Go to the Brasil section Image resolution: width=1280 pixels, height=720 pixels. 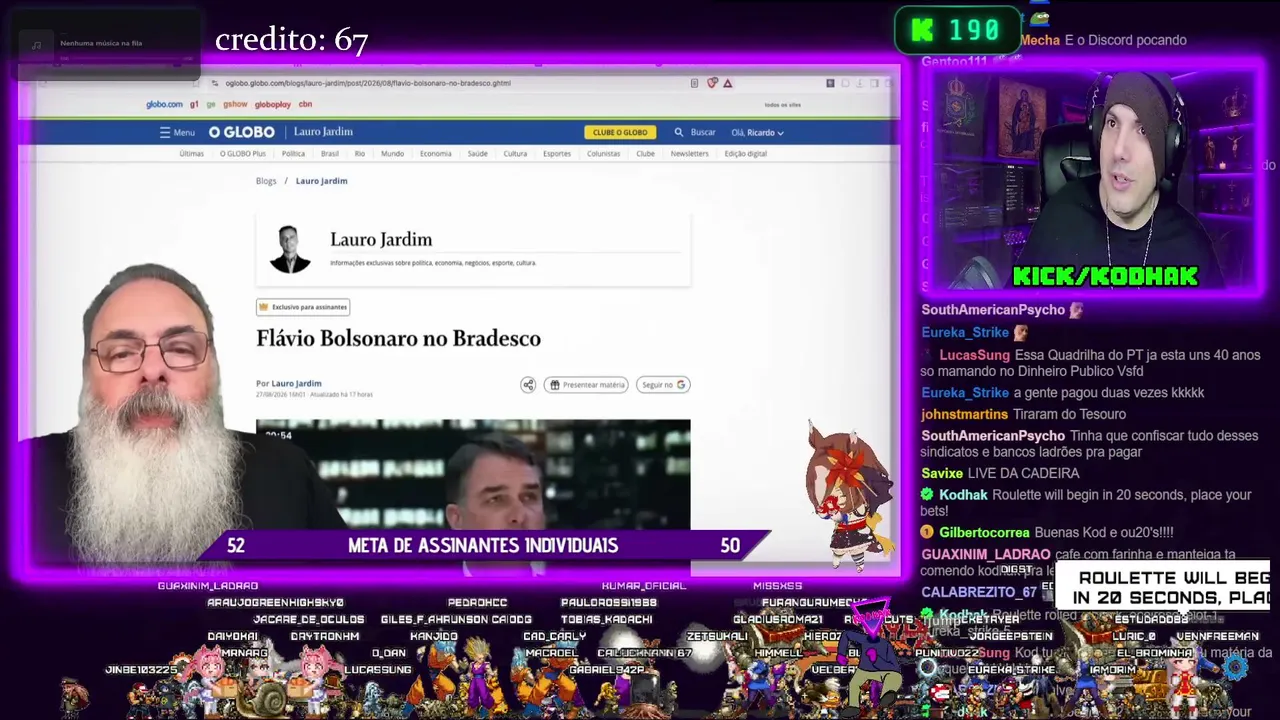pos(330,154)
